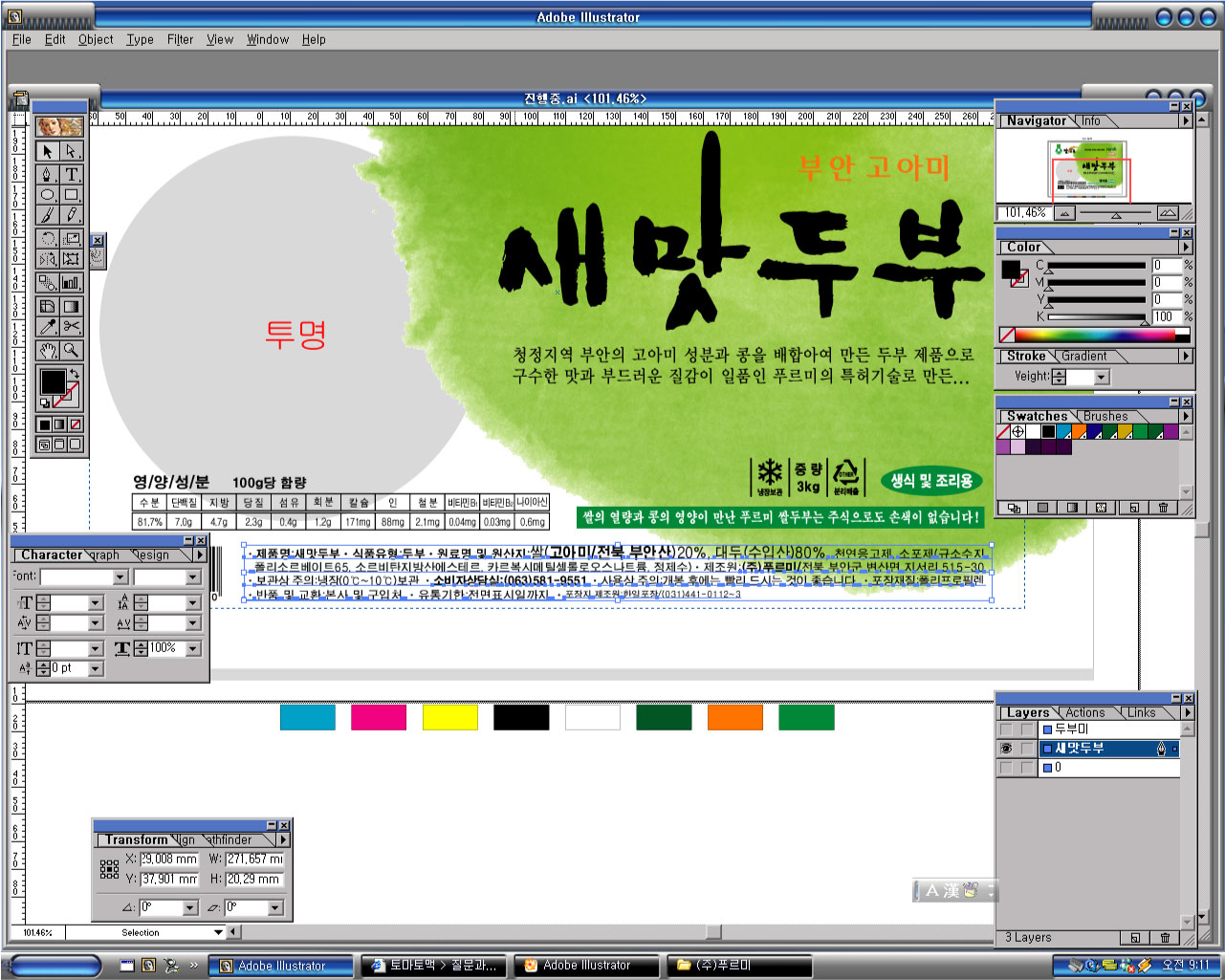This screenshot has height=980, width=1225.
Task: Open the Filter menu
Action: tap(180, 39)
